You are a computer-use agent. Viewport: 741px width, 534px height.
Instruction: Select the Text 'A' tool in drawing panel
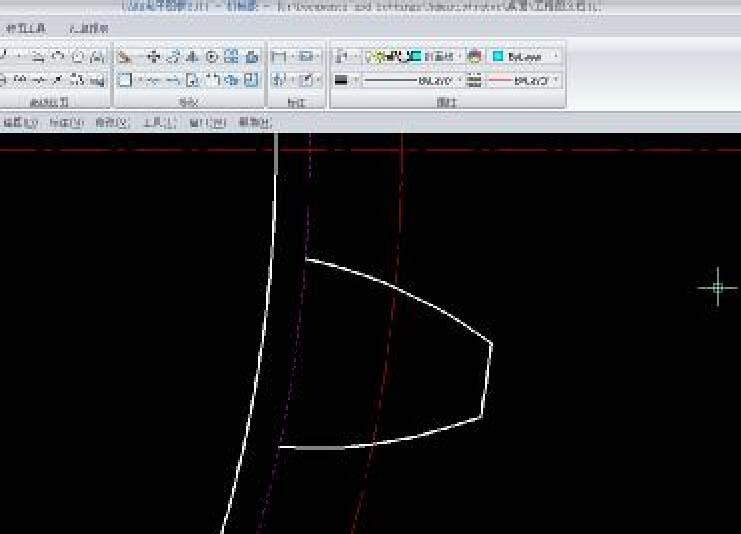click(97, 57)
